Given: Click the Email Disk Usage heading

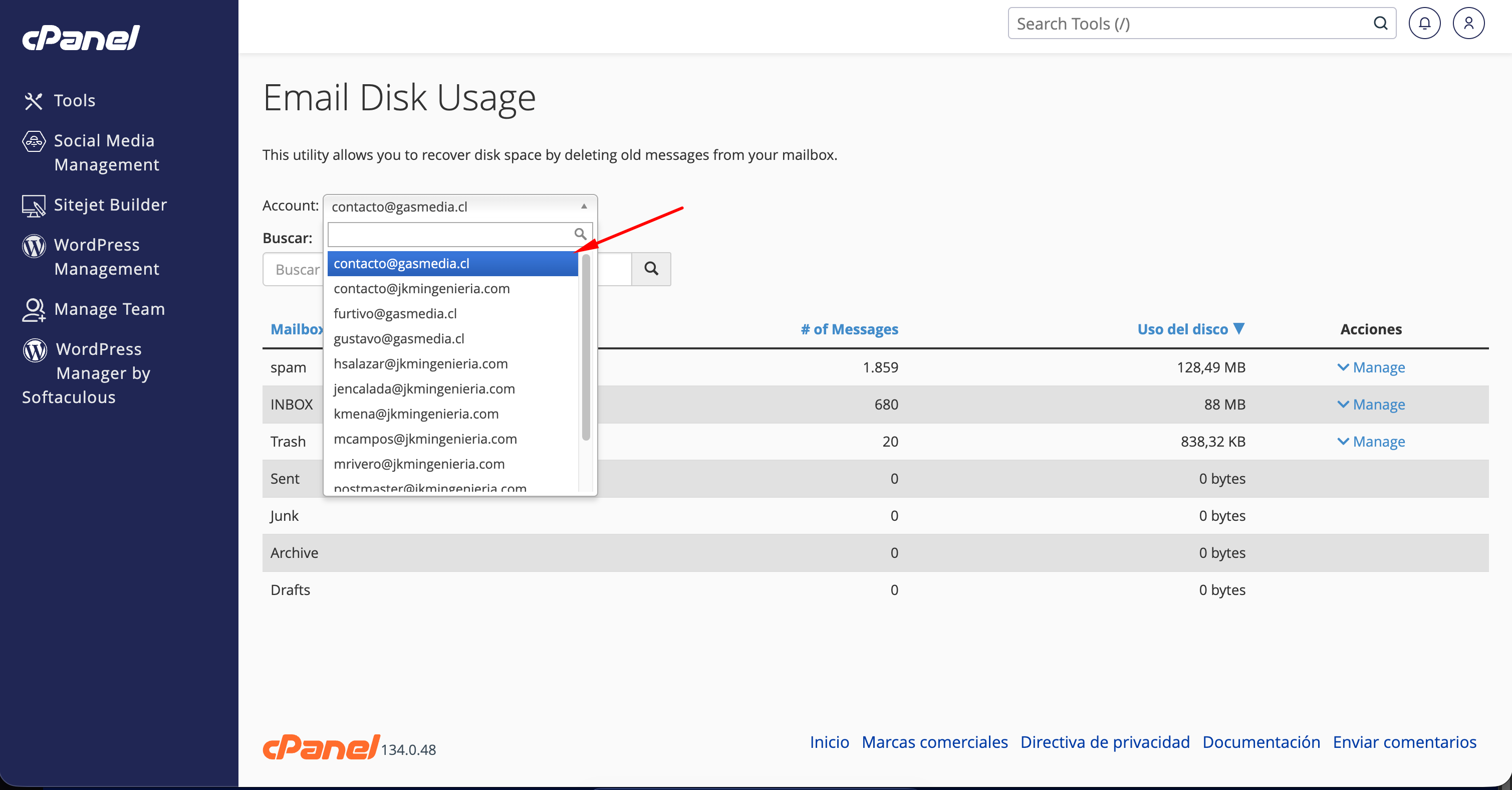Looking at the screenshot, I should (x=399, y=98).
